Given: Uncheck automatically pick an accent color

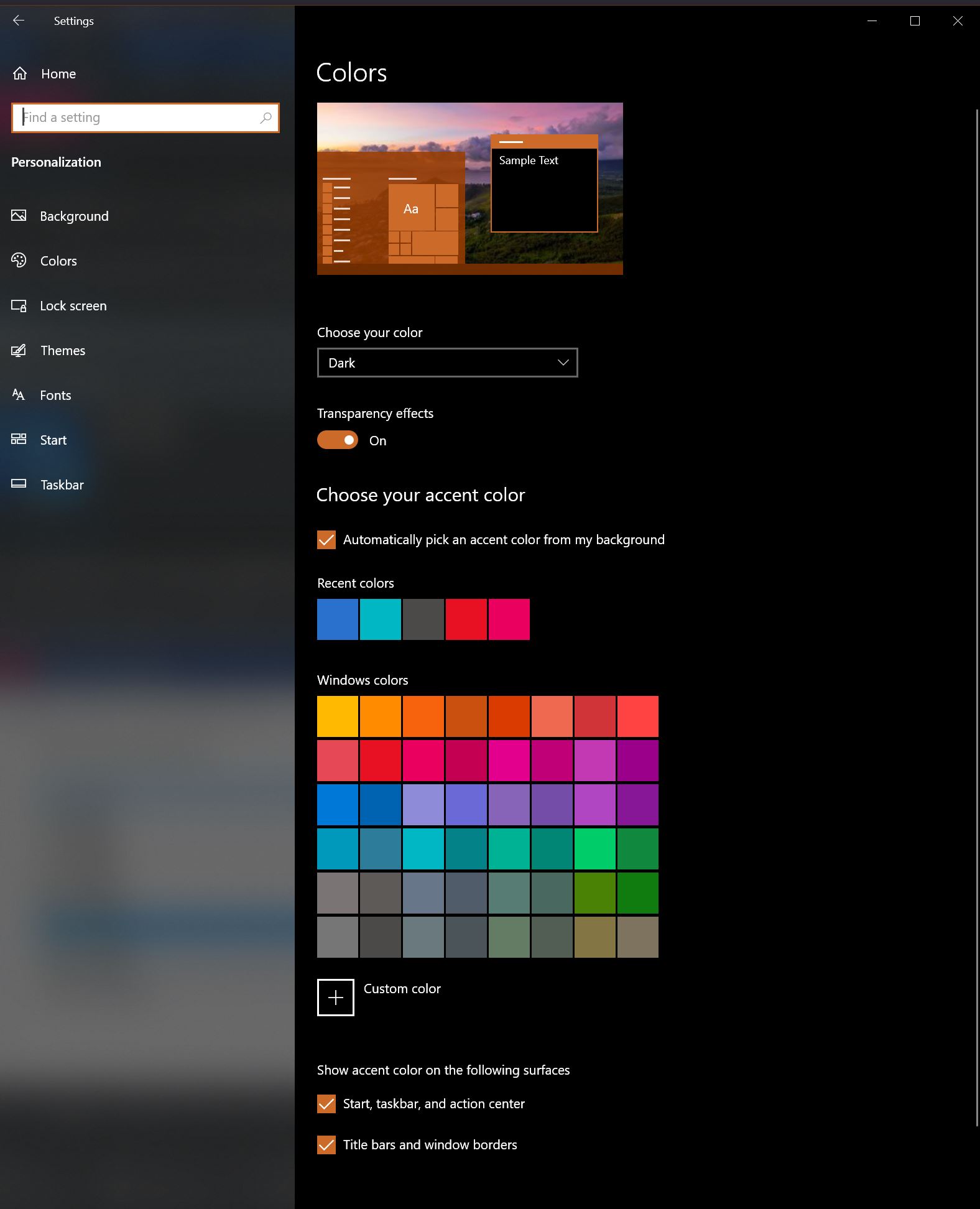Looking at the screenshot, I should click(x=326, y=540).
